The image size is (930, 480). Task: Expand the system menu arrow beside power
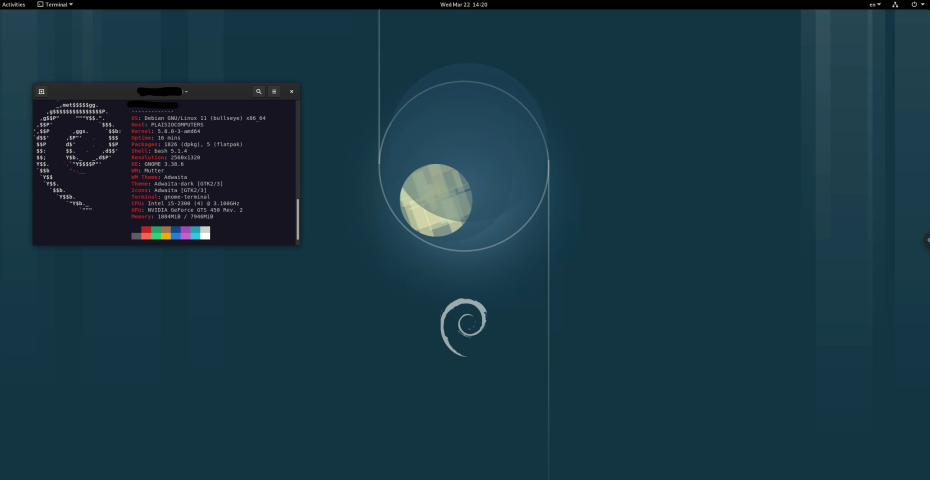point(922,5)
